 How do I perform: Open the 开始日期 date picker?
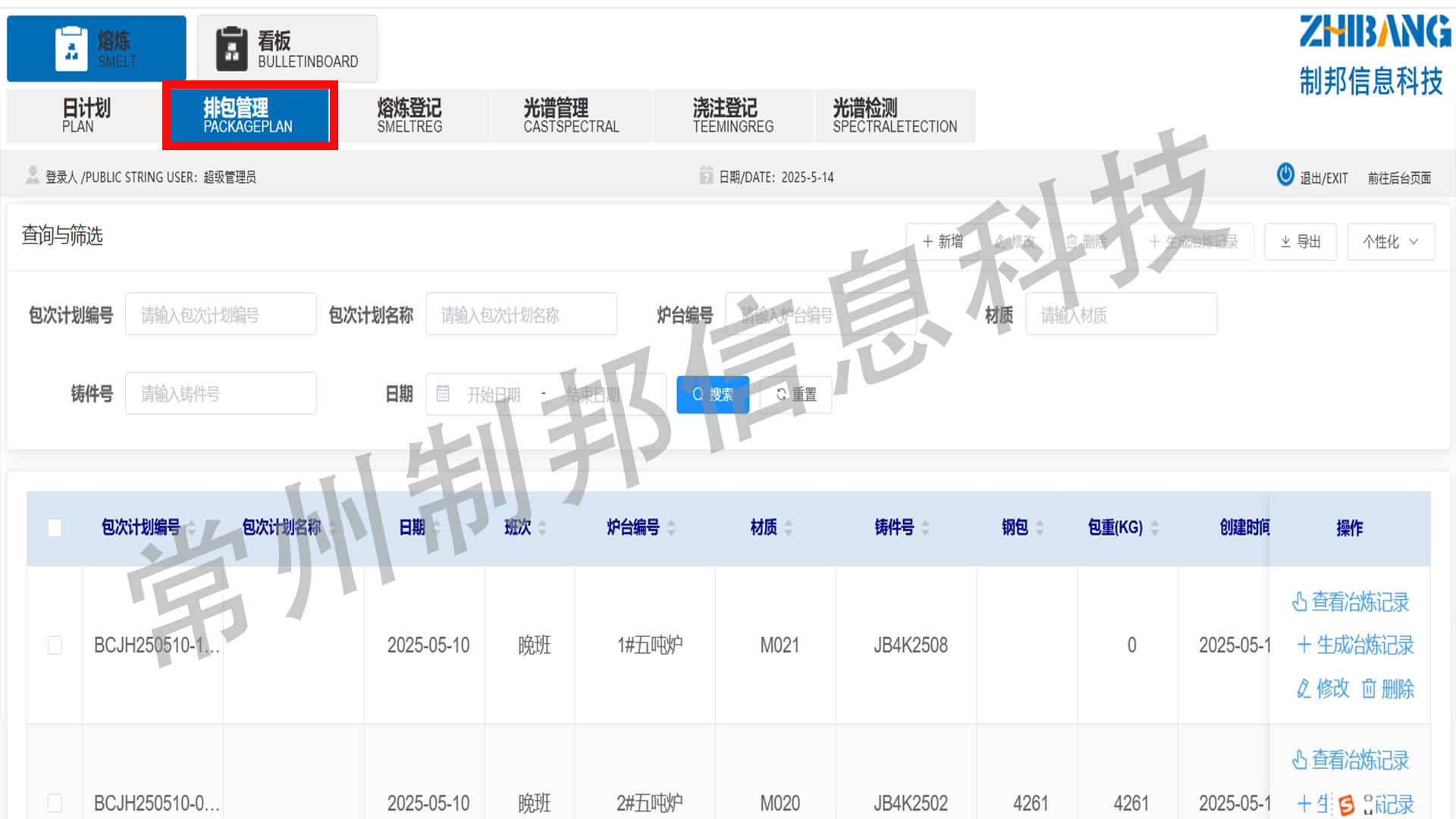tap(494, 394)
